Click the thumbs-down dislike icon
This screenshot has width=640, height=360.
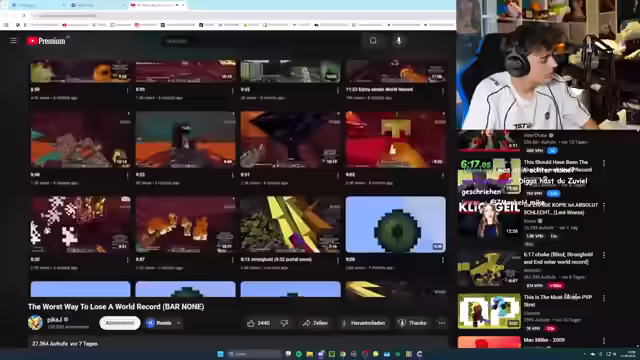click(284, 323)
